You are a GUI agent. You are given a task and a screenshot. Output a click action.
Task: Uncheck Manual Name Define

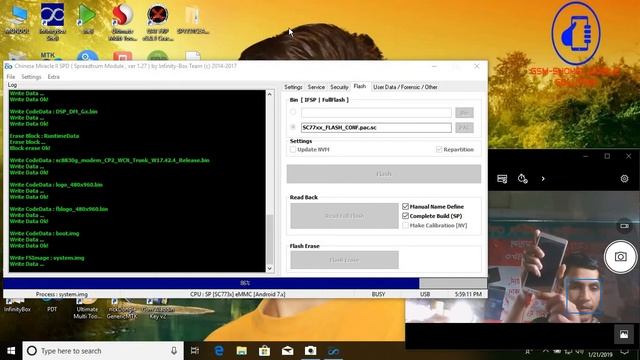point(405,207)
